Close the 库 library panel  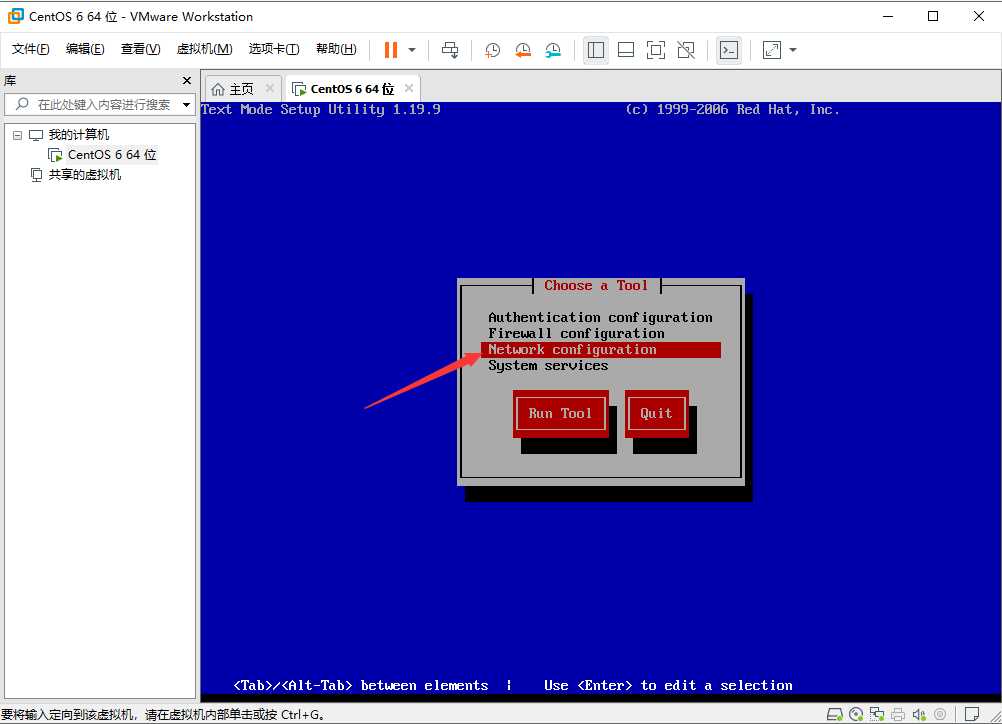click(x=187, y=81)
